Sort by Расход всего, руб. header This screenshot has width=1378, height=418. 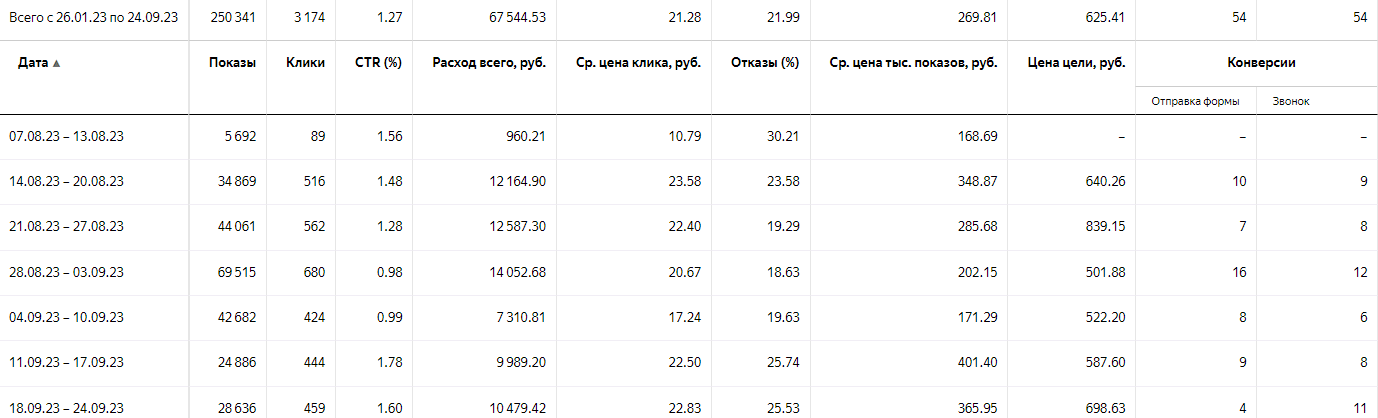pyautogui.click(x=489, y=62)
